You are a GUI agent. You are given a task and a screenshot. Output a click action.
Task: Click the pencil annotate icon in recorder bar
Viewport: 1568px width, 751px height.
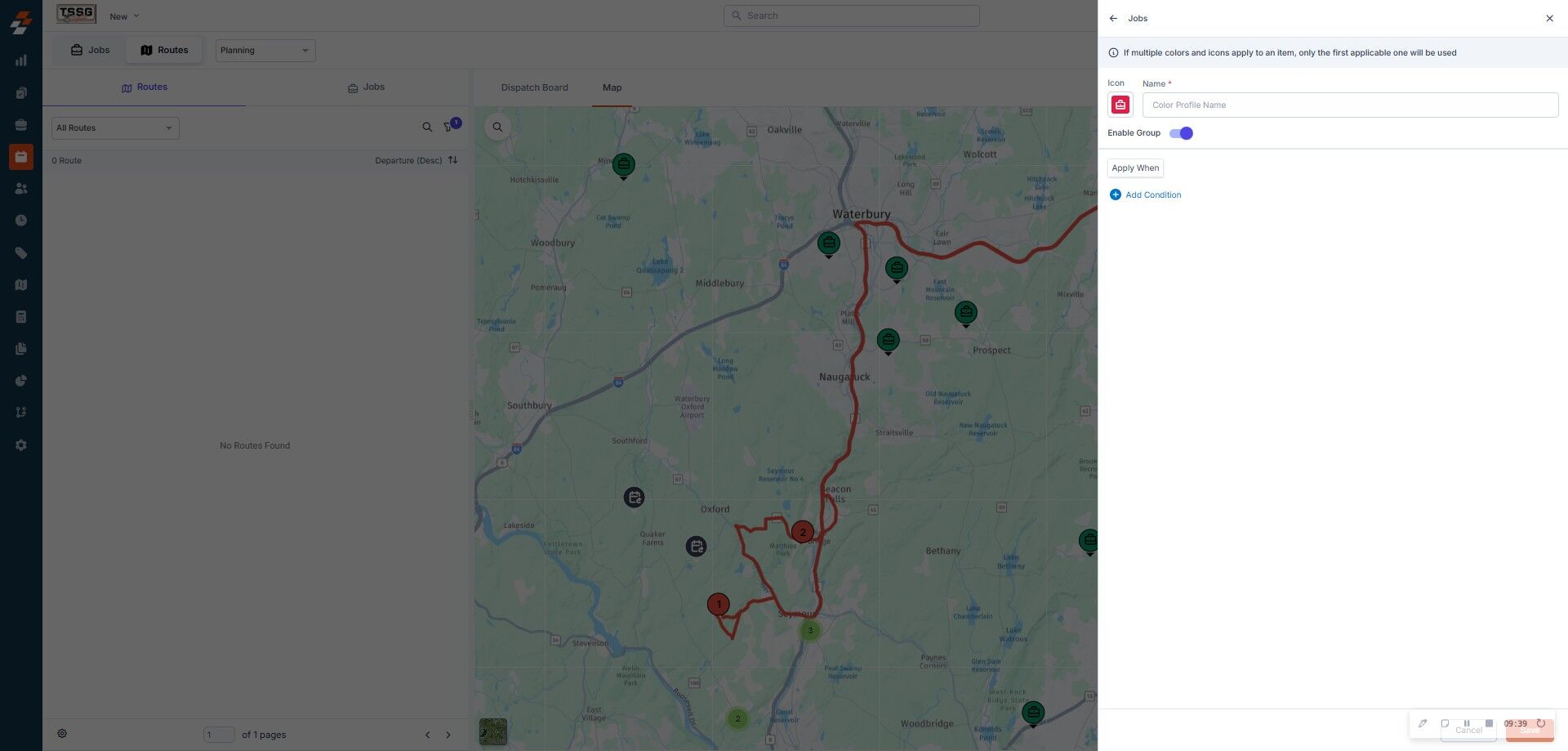click(x=1423, y=723)
